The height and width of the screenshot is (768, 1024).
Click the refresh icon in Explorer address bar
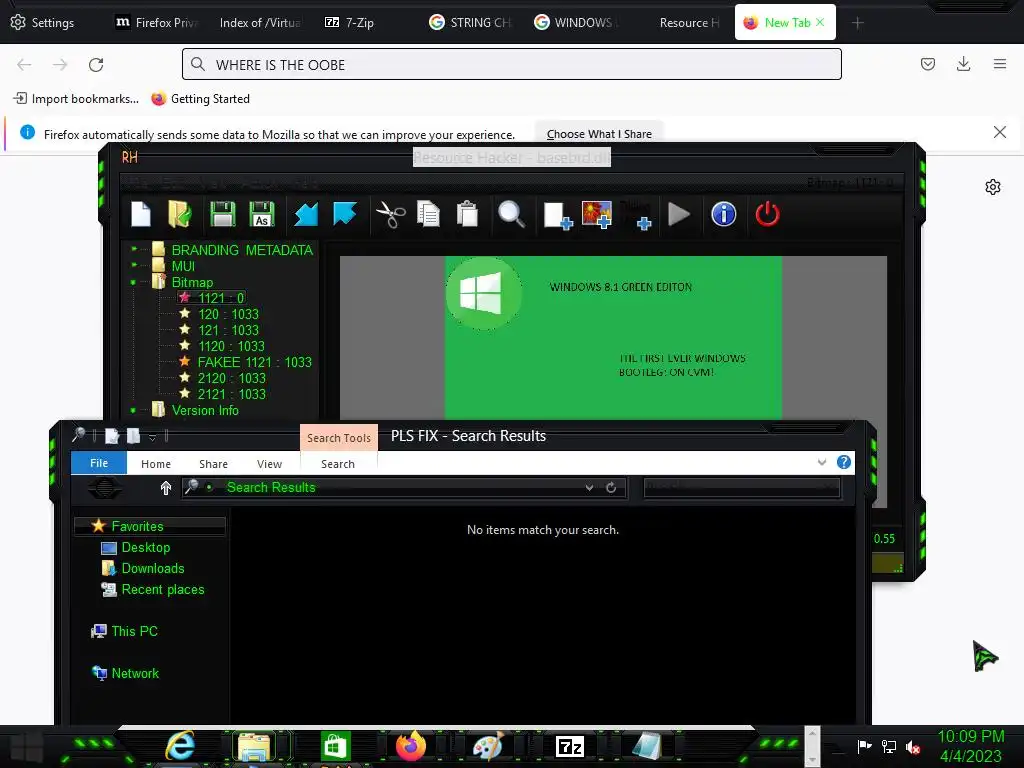(611, 488)
